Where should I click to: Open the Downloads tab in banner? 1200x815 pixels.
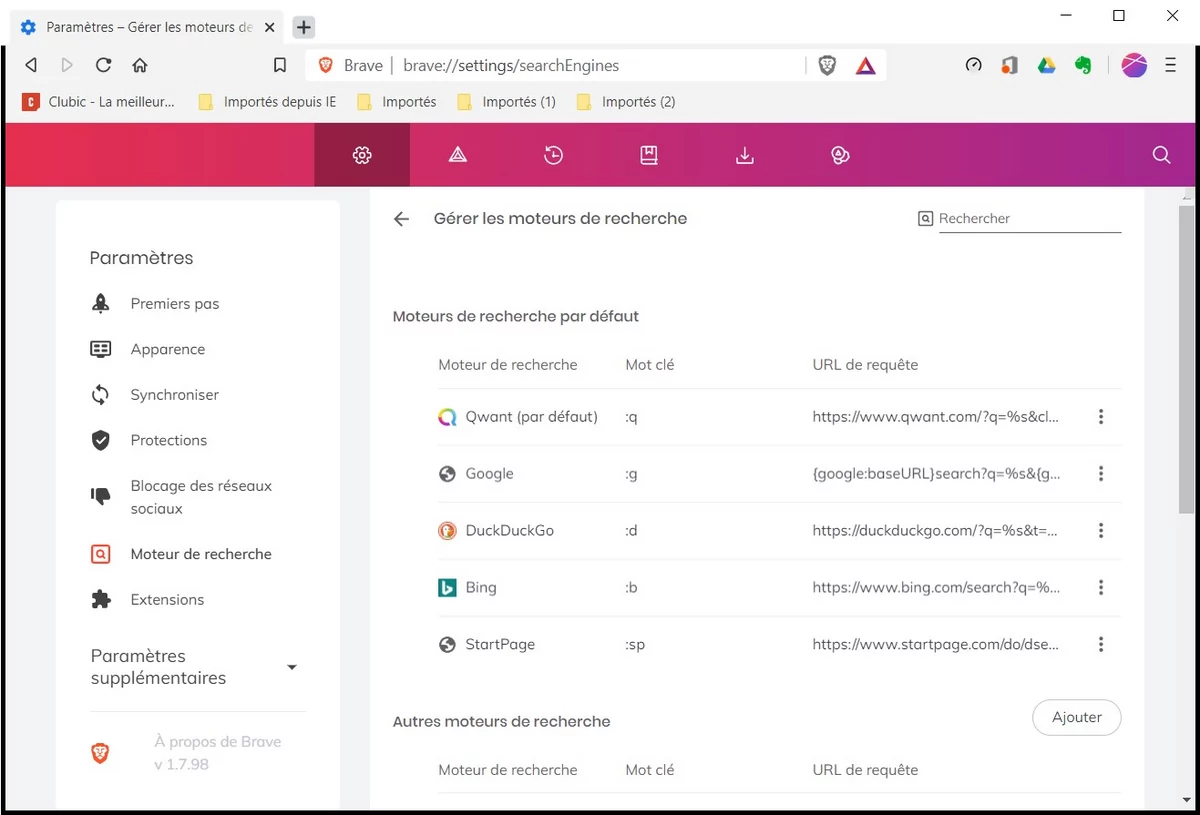[x=744, y=155]
